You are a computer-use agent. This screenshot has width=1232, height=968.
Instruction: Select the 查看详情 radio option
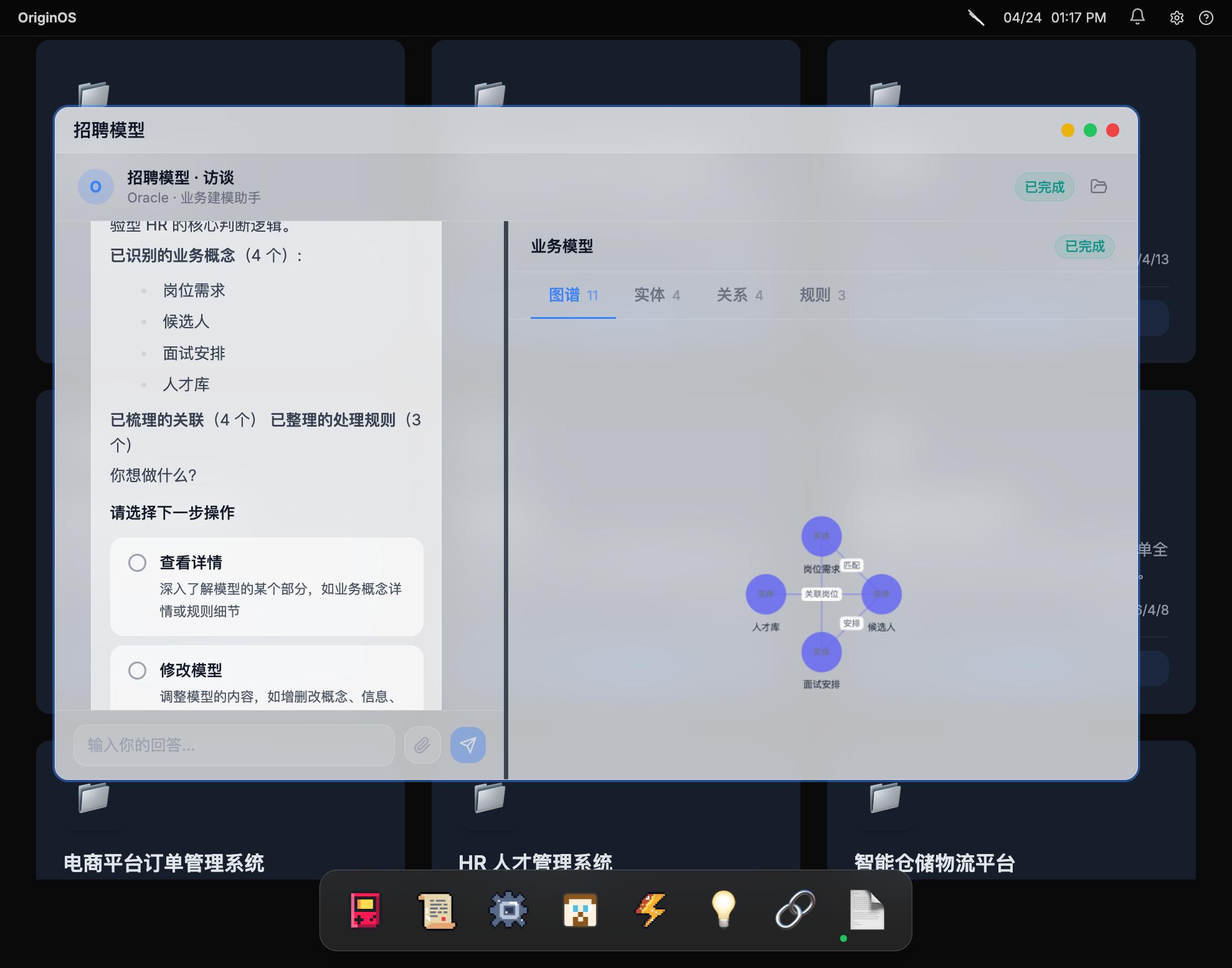[137, 562]
